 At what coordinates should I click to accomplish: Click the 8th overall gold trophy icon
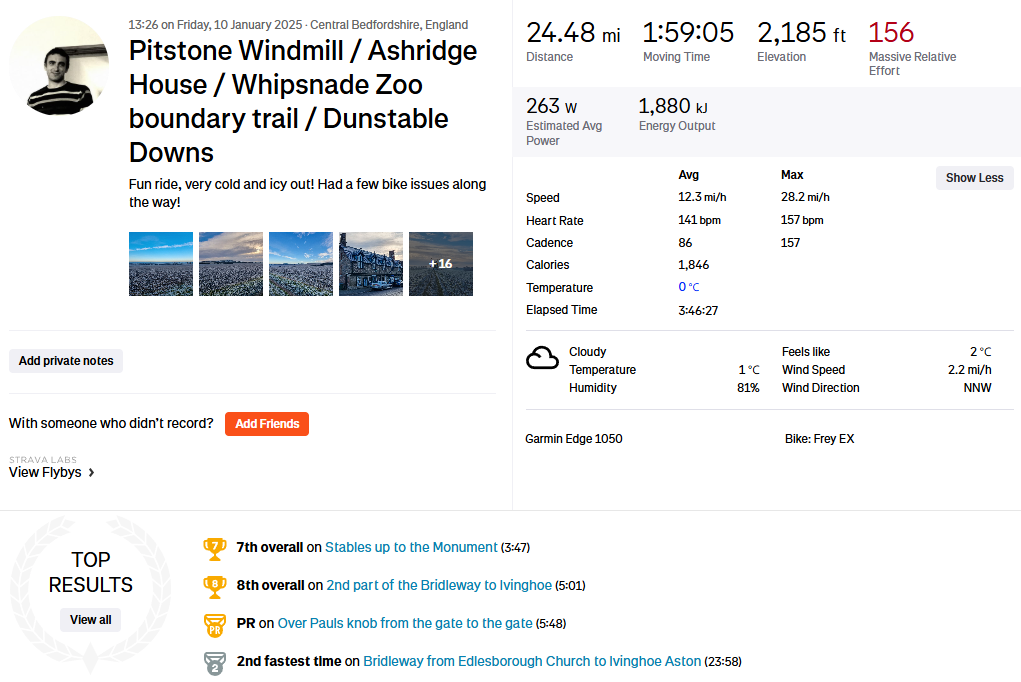214,586
